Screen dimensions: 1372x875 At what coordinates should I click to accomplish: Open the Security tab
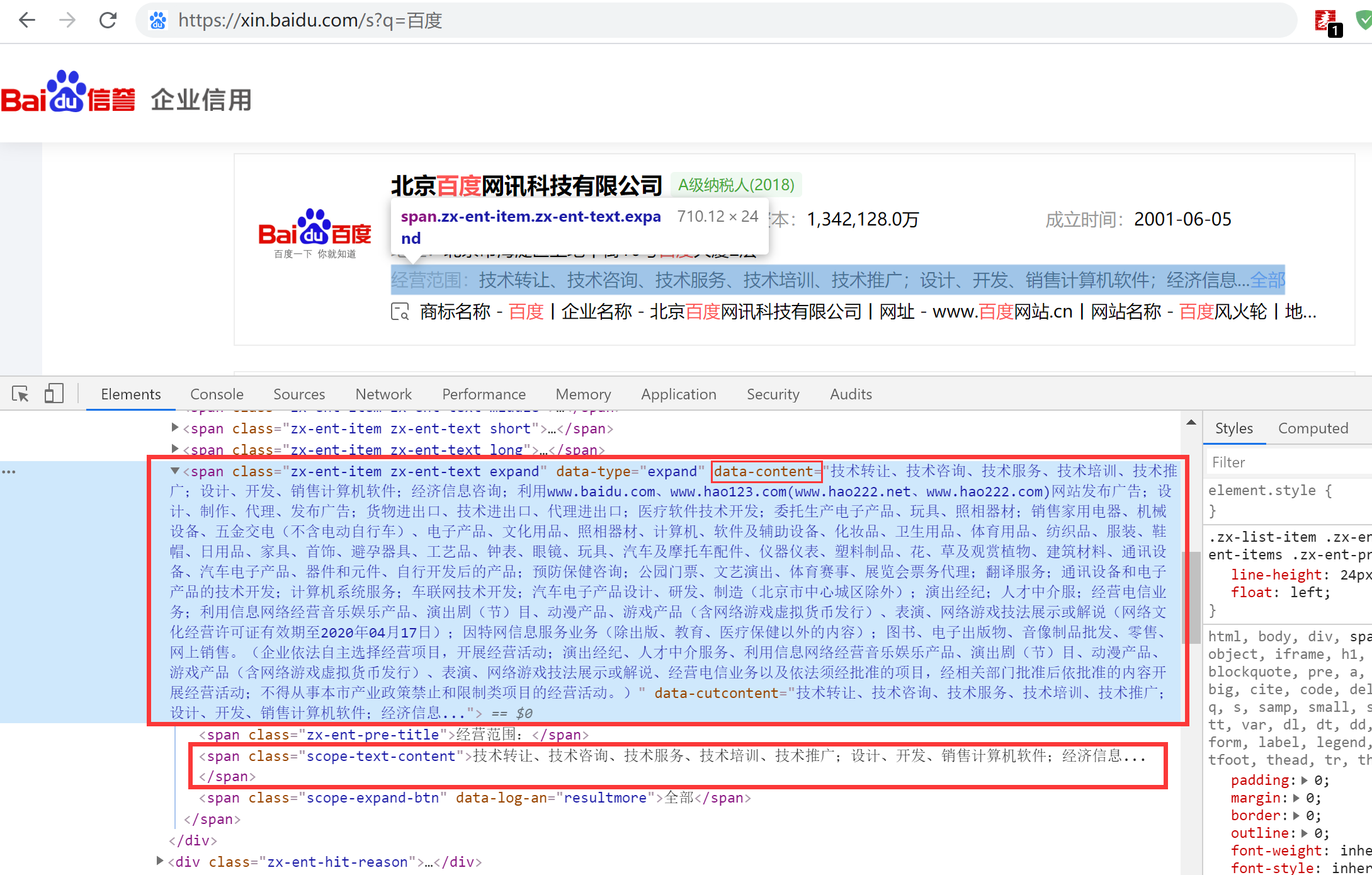pyautogui.click(x=773, y=394)
